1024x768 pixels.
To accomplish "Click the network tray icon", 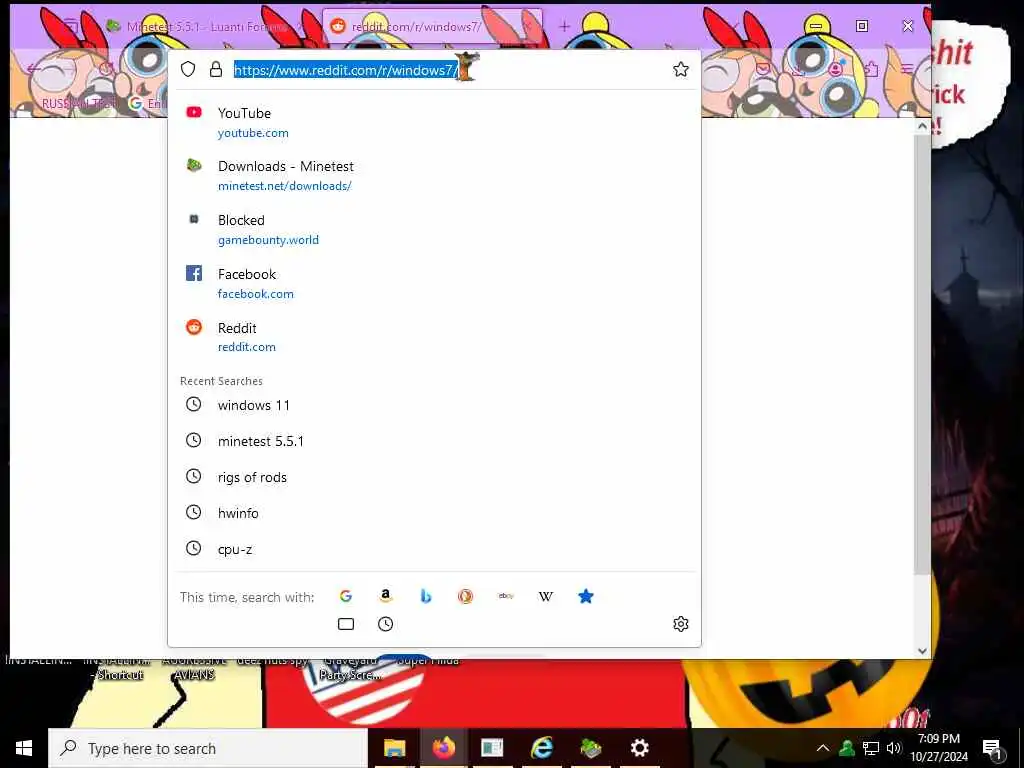I will point(871,748).
